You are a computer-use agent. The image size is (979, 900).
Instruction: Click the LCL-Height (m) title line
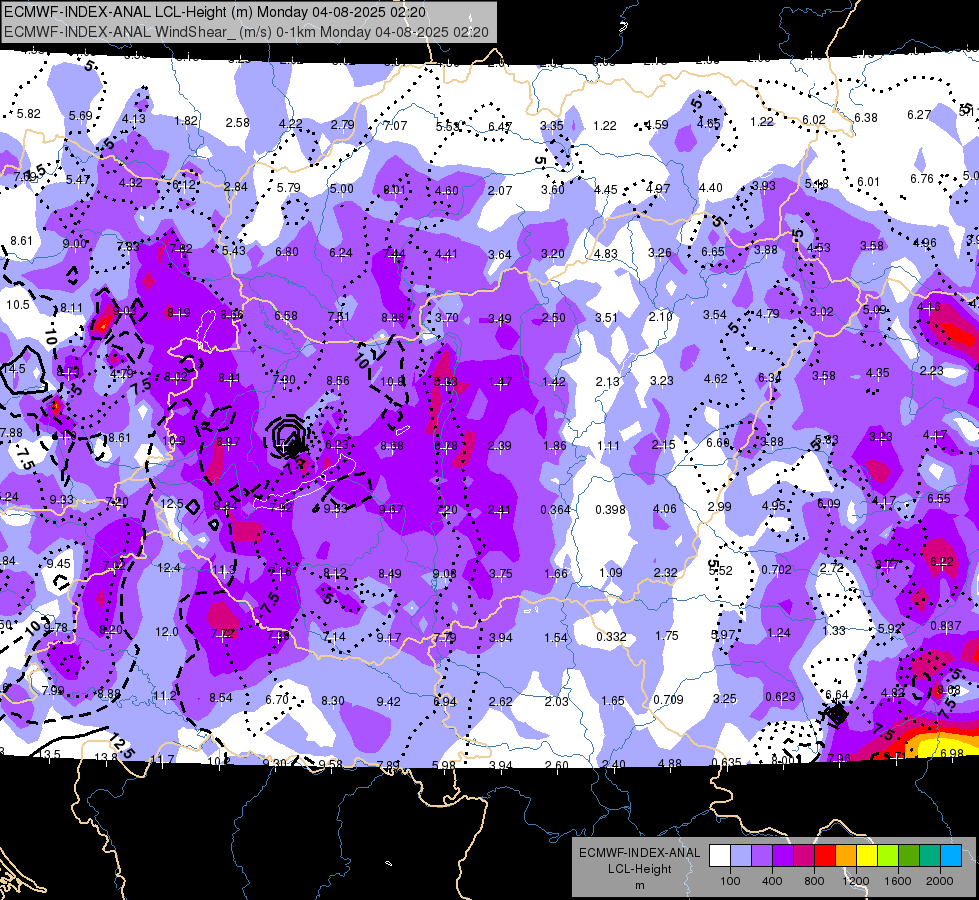click(x=215, y=12)
